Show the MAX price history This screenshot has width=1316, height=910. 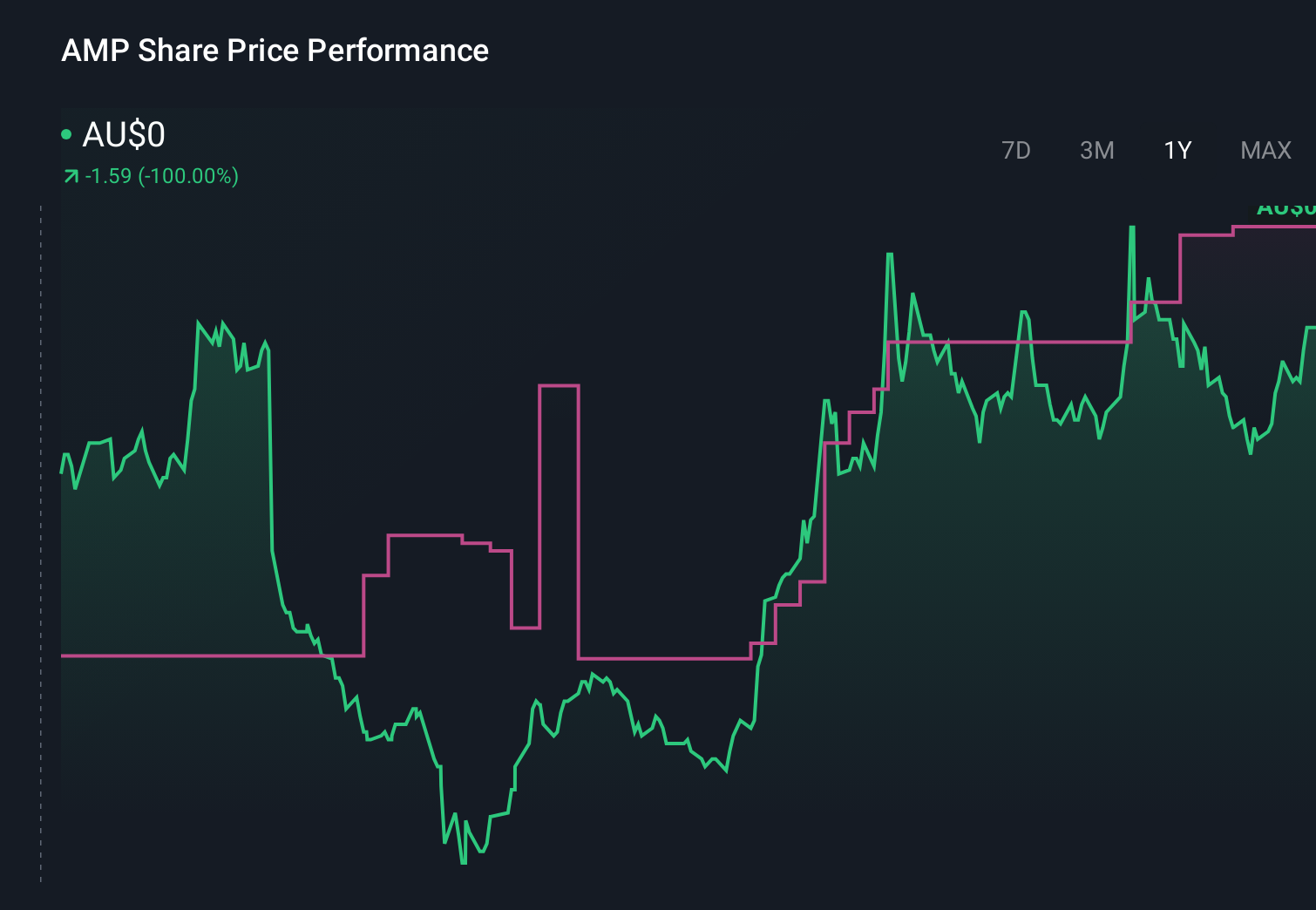(1265, 150)
